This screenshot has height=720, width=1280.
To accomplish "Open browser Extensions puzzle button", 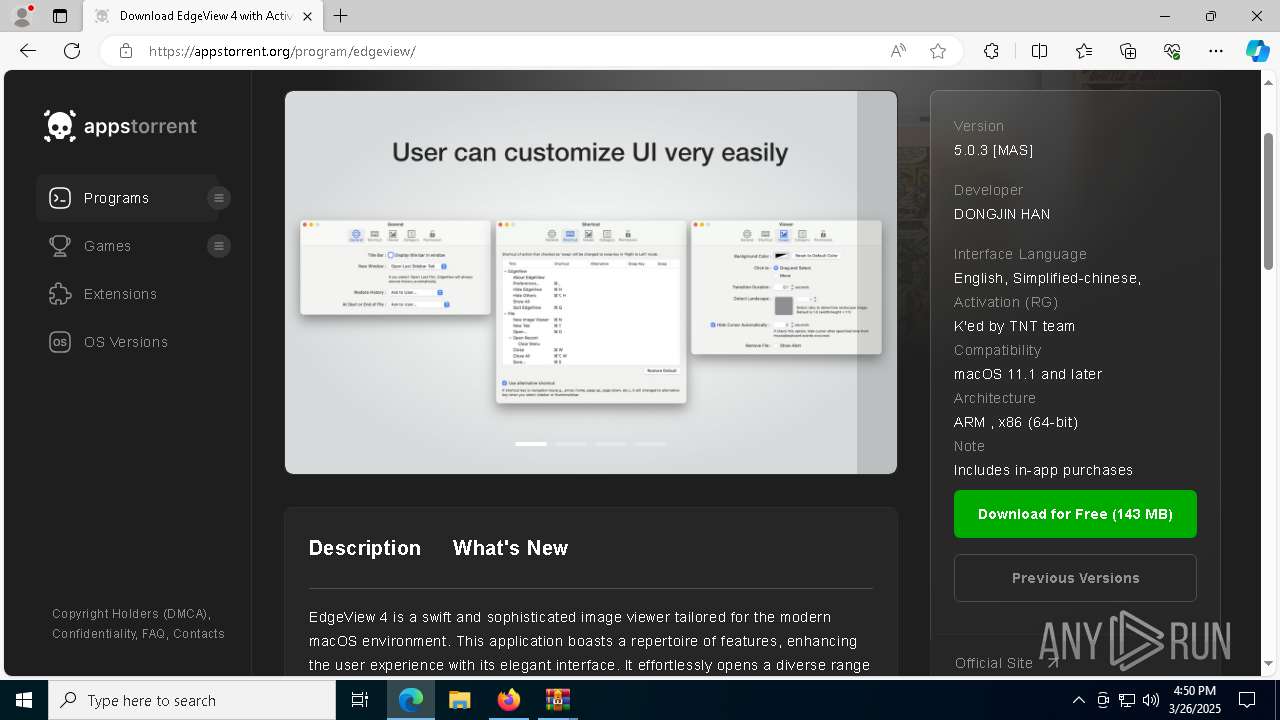I will [x=991, y=51].
